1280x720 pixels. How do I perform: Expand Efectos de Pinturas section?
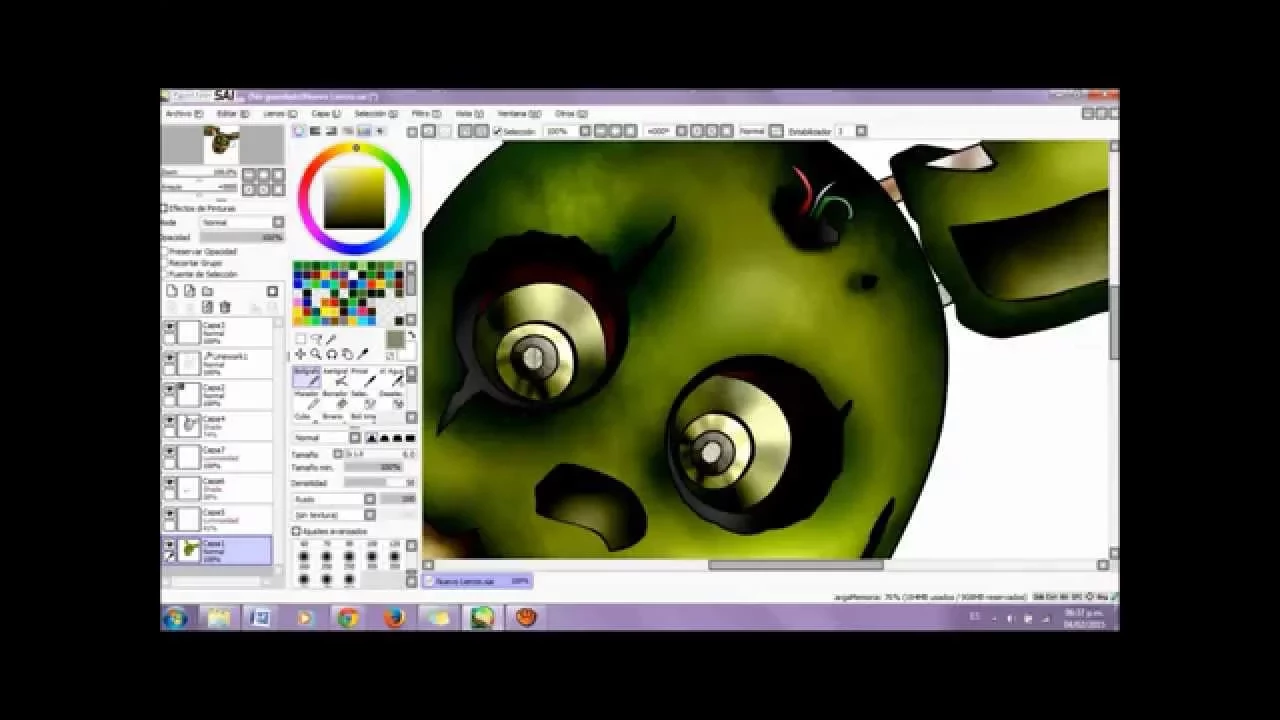click(x=165, y=208)
